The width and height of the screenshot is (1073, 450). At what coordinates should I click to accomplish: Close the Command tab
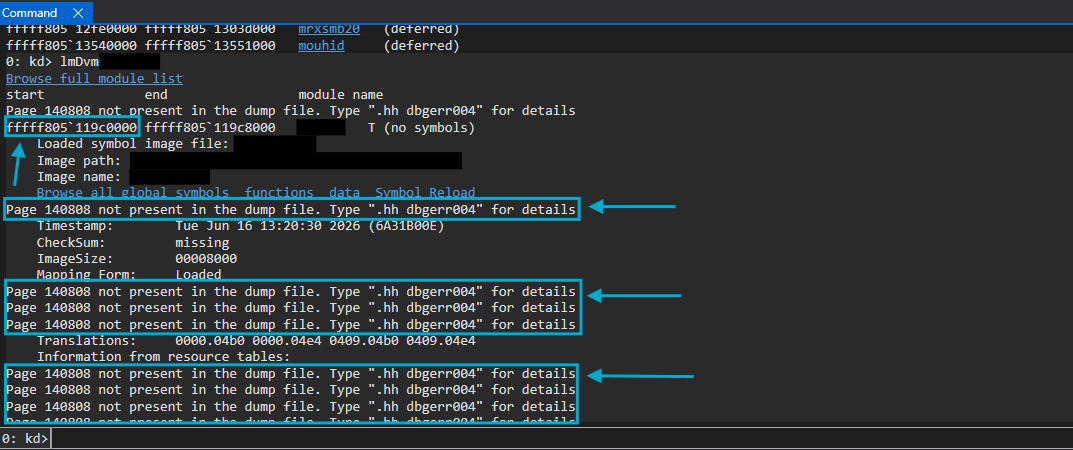coord(77,13)
